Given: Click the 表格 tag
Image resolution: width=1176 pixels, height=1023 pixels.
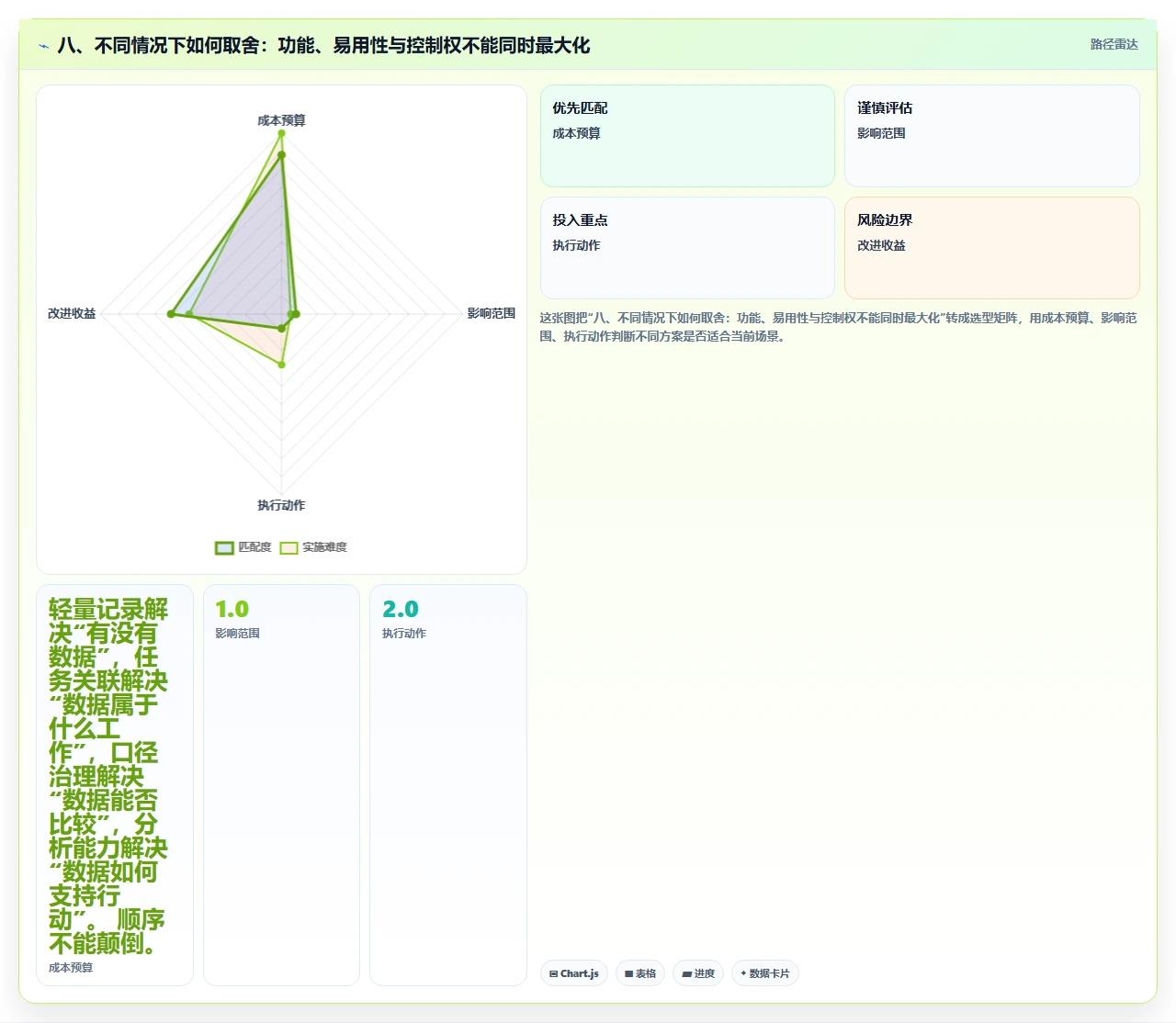Looking at the screenshot, I should (640, 973).
